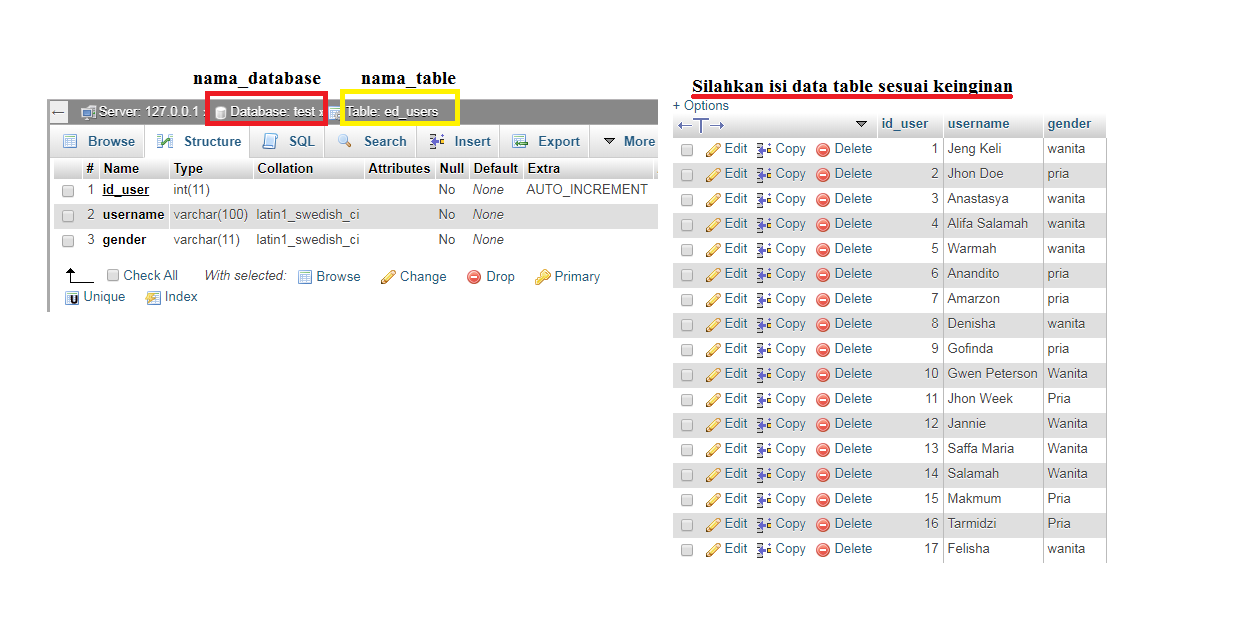Click the full texts toggle arrows icon
The width and height of the screenshot is (1250, 640).
[x=701, y=125]
